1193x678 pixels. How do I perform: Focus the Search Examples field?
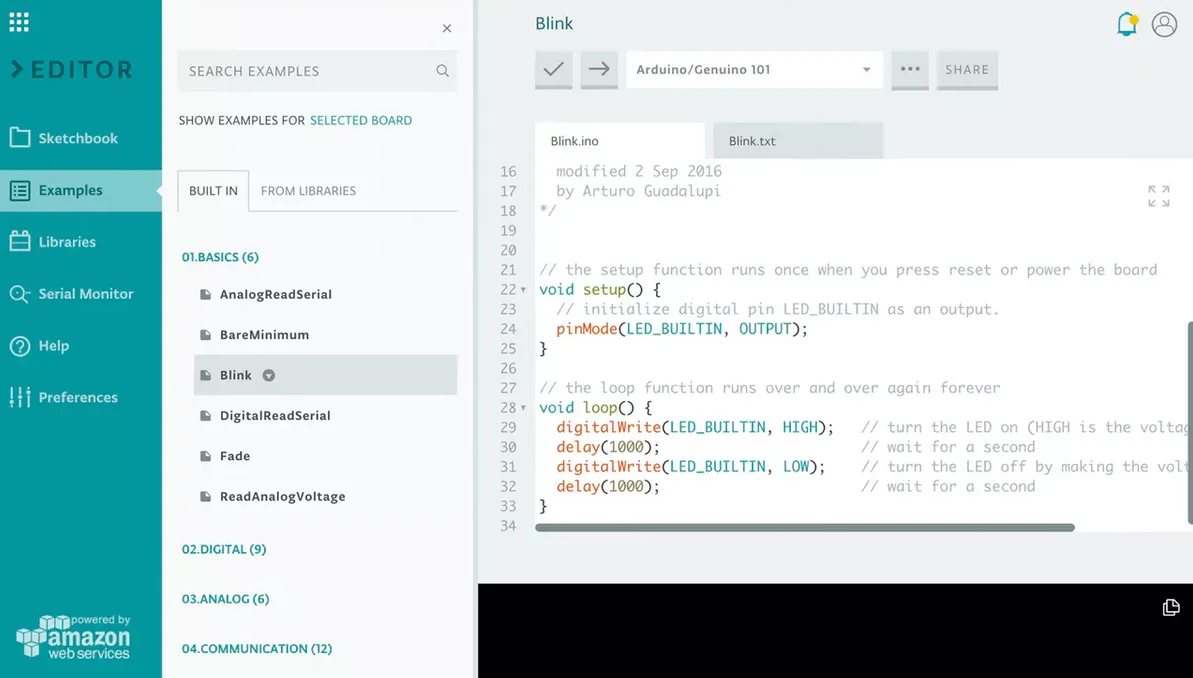pyautogui.click(x=317, y=71)
